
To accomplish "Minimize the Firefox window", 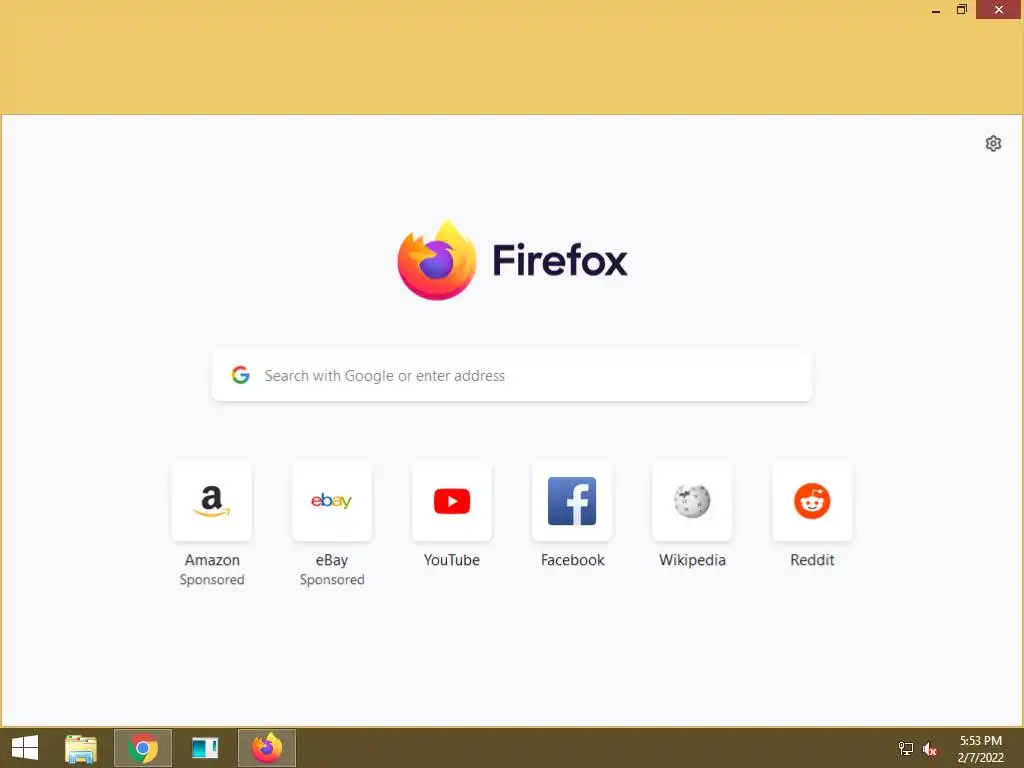I will (936, 10).
